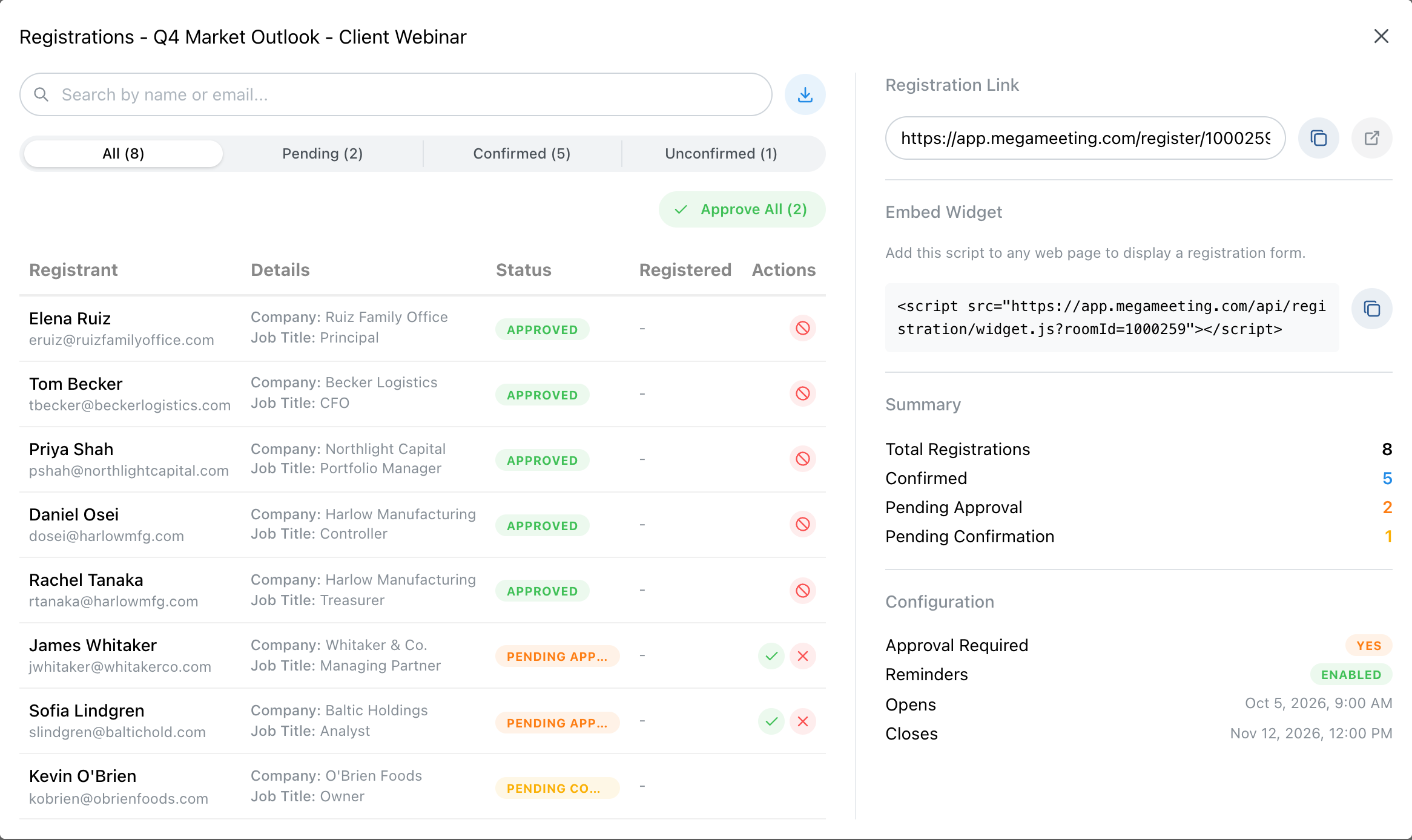Select the All (8) tab
This screenshot has width=1412, height=840.
124,154
